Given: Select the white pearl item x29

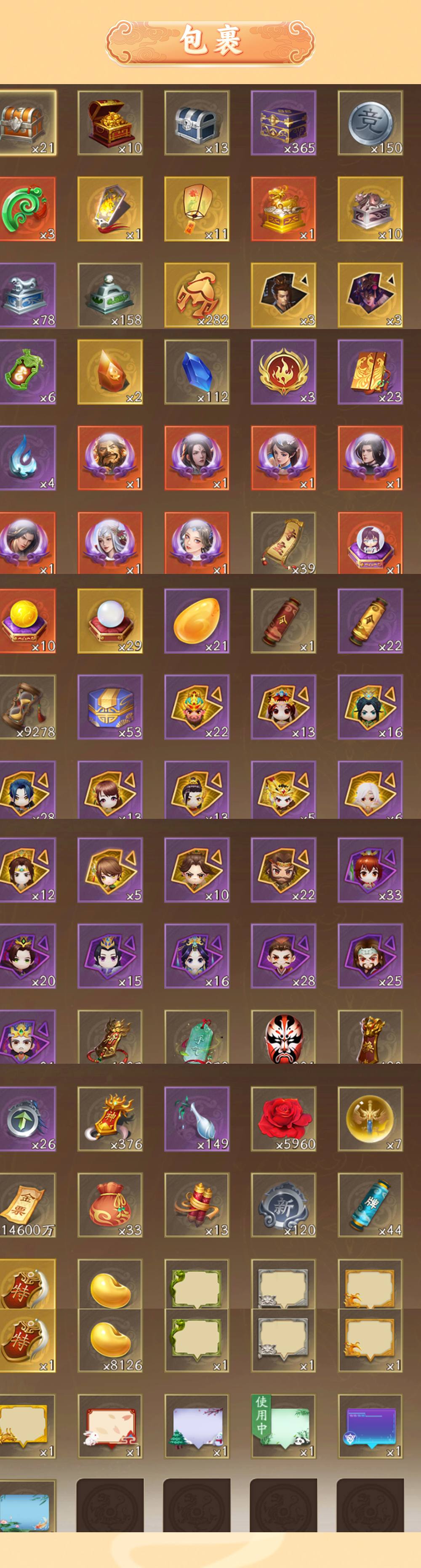Looking at the screenshot, I should click(x=110, y=621).
